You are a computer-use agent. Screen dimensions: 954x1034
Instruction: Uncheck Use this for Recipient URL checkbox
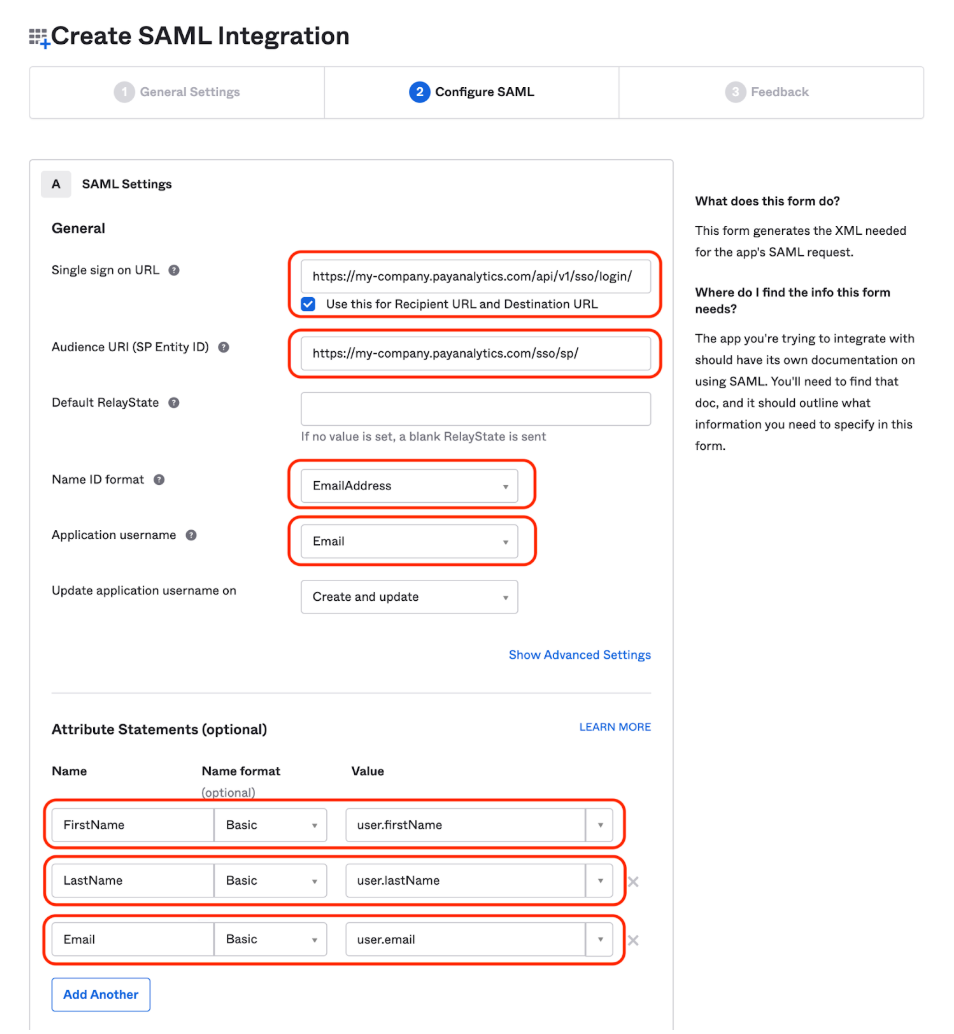pyautogui.click(x=308, y=304)
